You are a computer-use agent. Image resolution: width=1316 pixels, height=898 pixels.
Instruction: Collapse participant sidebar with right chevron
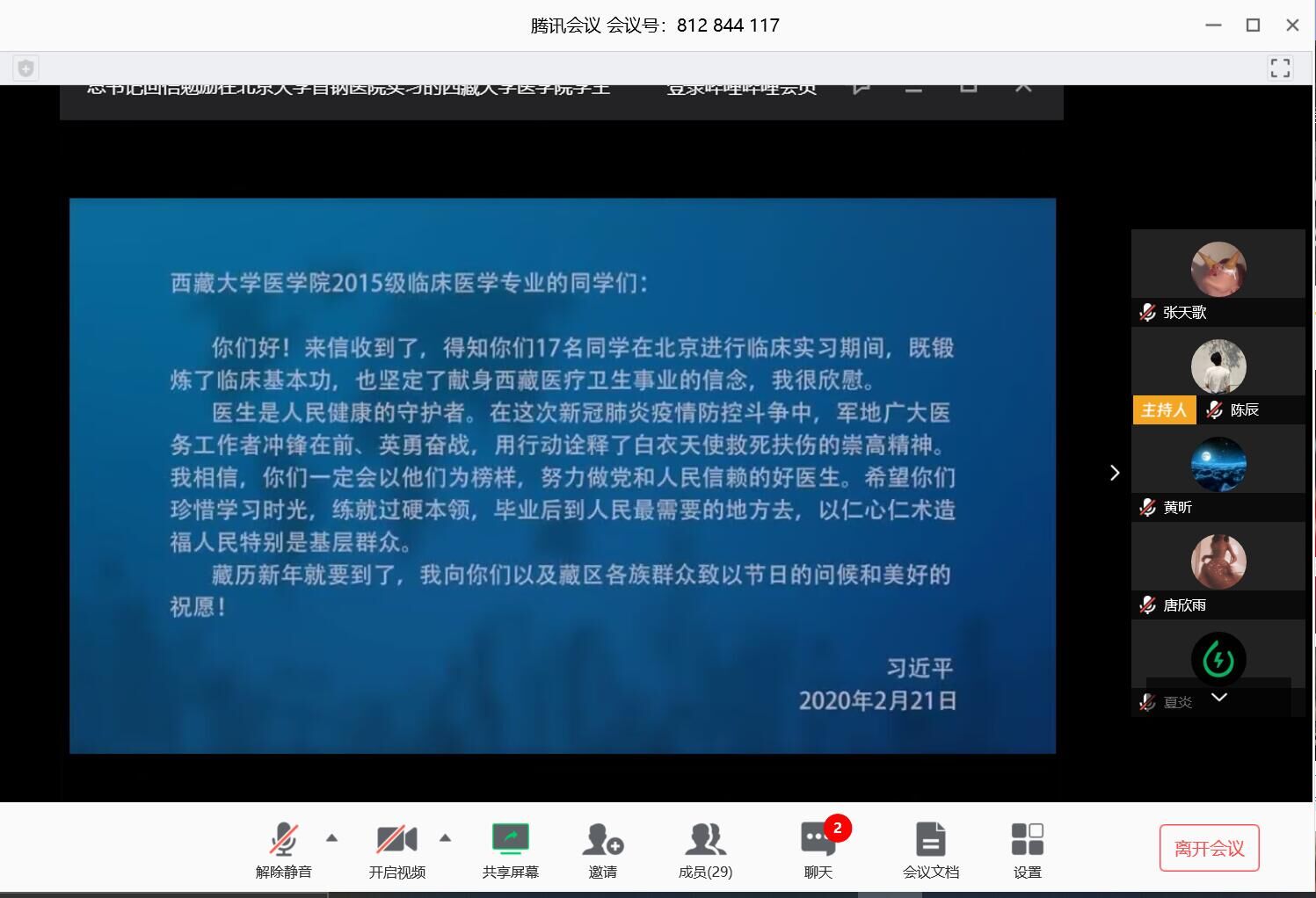pos(1114,473)
